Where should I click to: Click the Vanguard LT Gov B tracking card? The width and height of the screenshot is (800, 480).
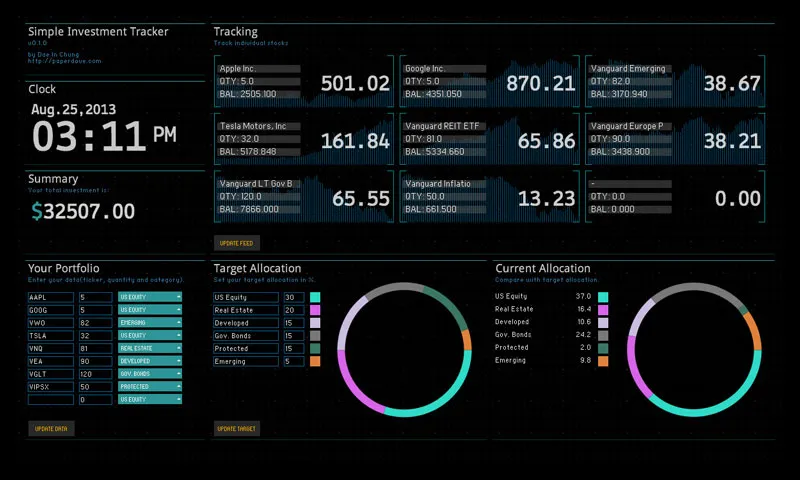[x=304, y=196]
